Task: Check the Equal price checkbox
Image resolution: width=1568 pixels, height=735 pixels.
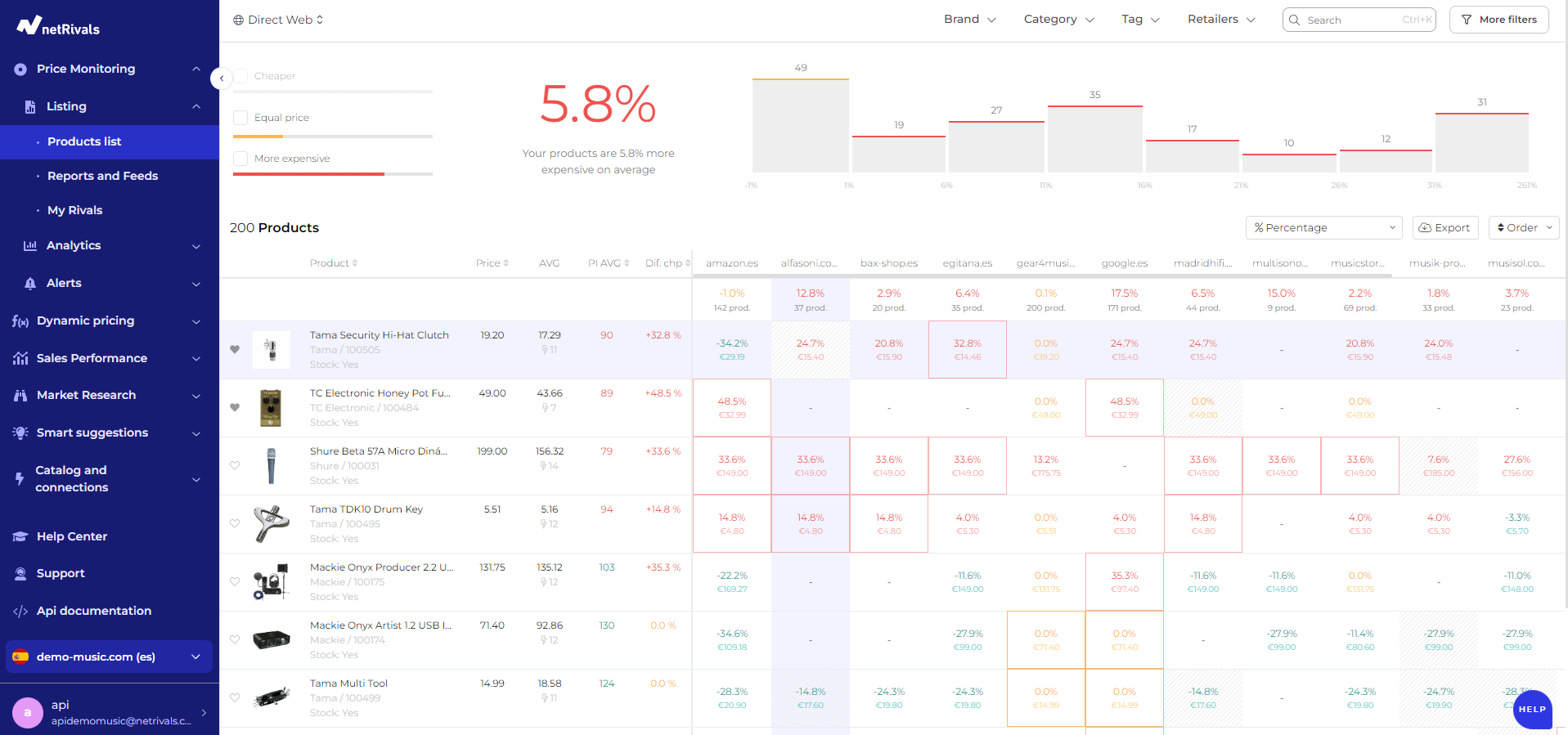Action: pos(240,118)
